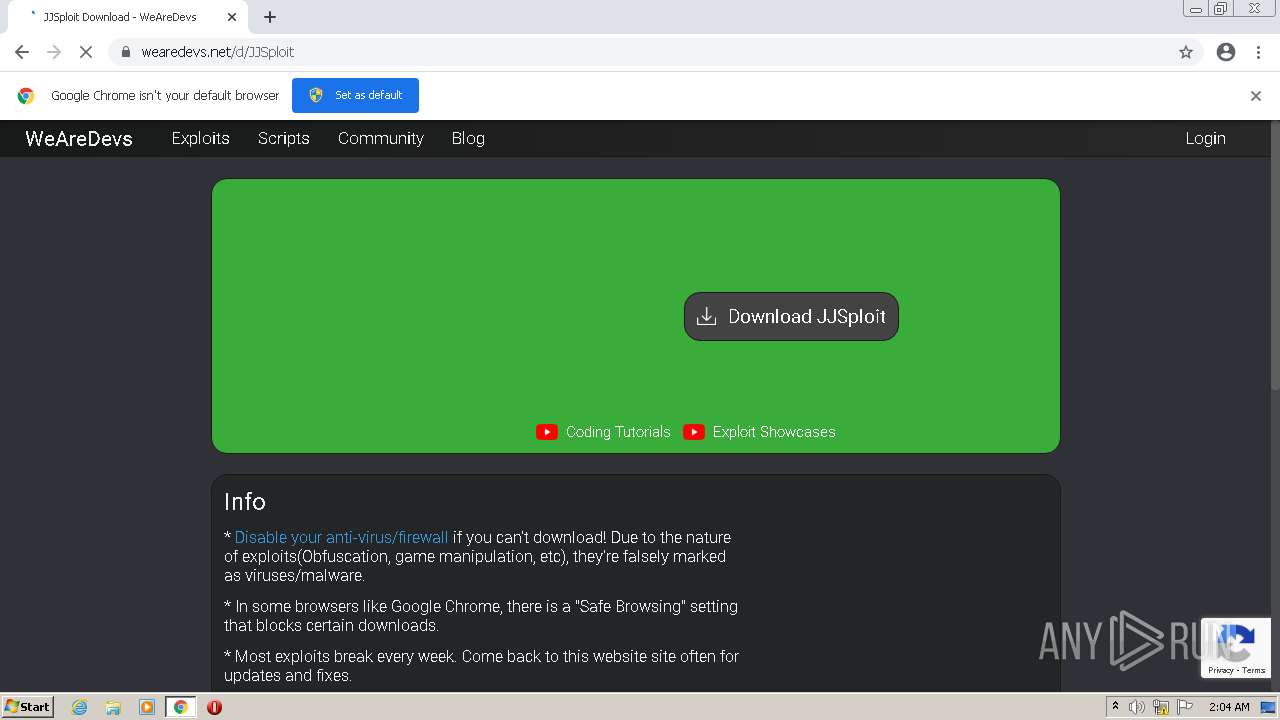Click the Exploit Showcases YouTube icon

pyautogui.click(x=694, y=432)
